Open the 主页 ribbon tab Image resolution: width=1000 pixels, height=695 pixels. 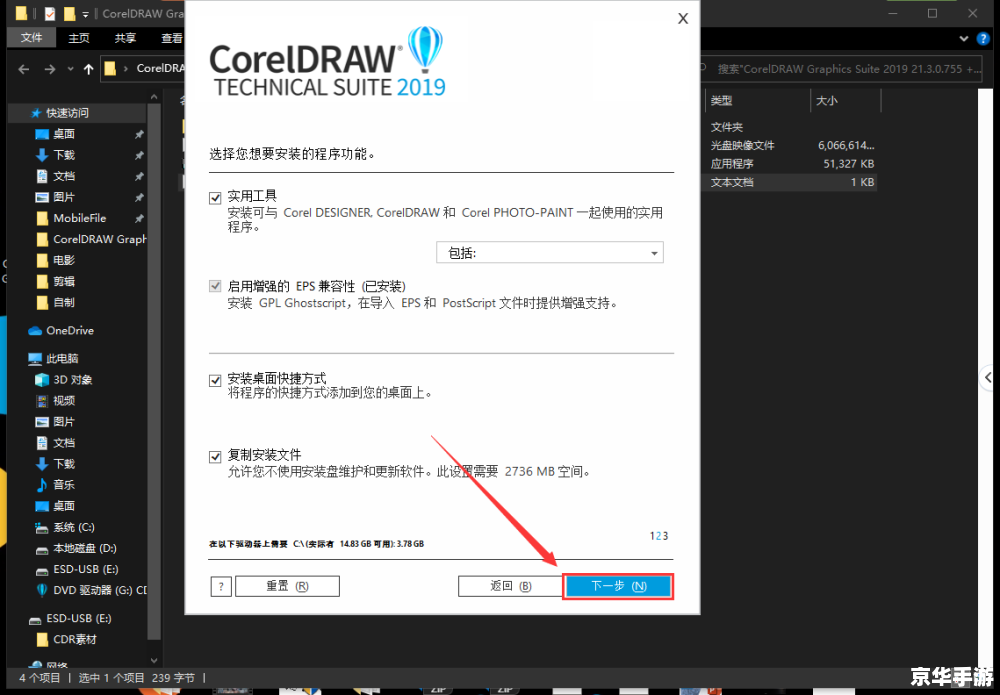click(79, 38)
